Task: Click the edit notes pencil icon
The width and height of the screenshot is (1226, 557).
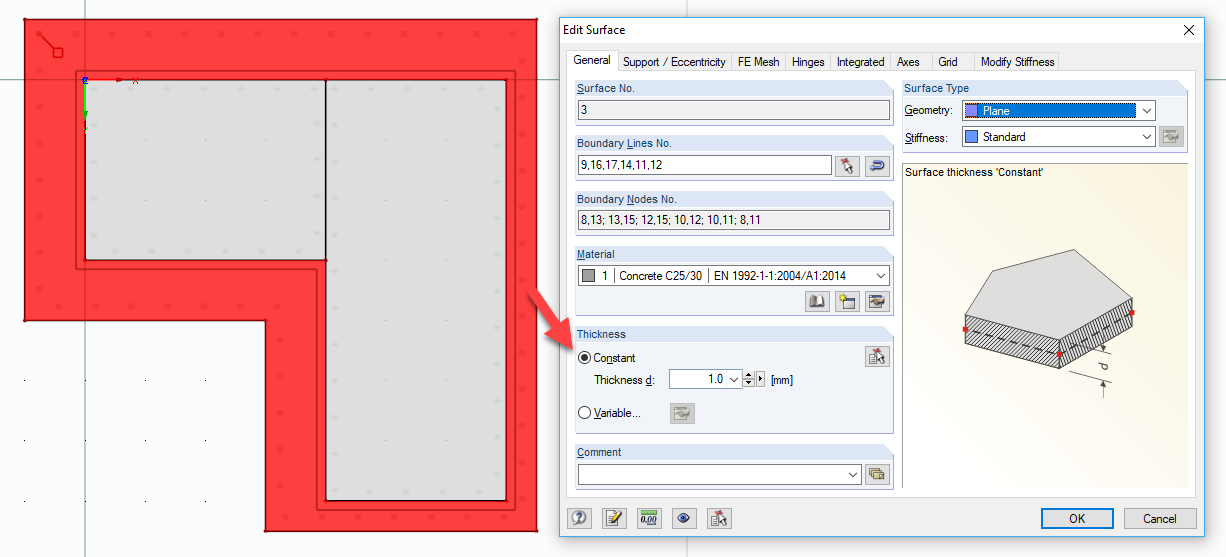Action: (x=614, y=518)
